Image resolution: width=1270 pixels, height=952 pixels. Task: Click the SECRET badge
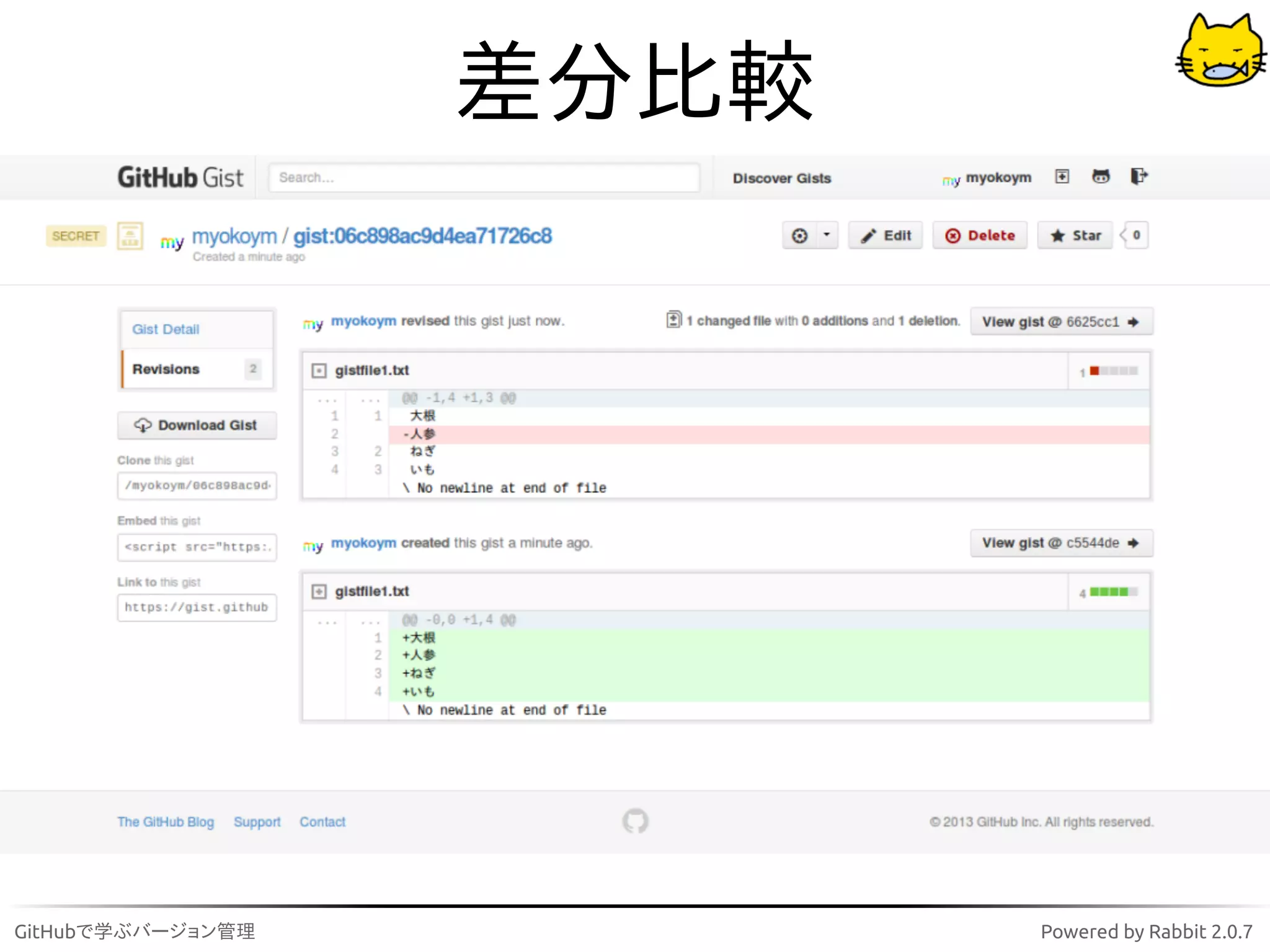[x=76, y=236]
